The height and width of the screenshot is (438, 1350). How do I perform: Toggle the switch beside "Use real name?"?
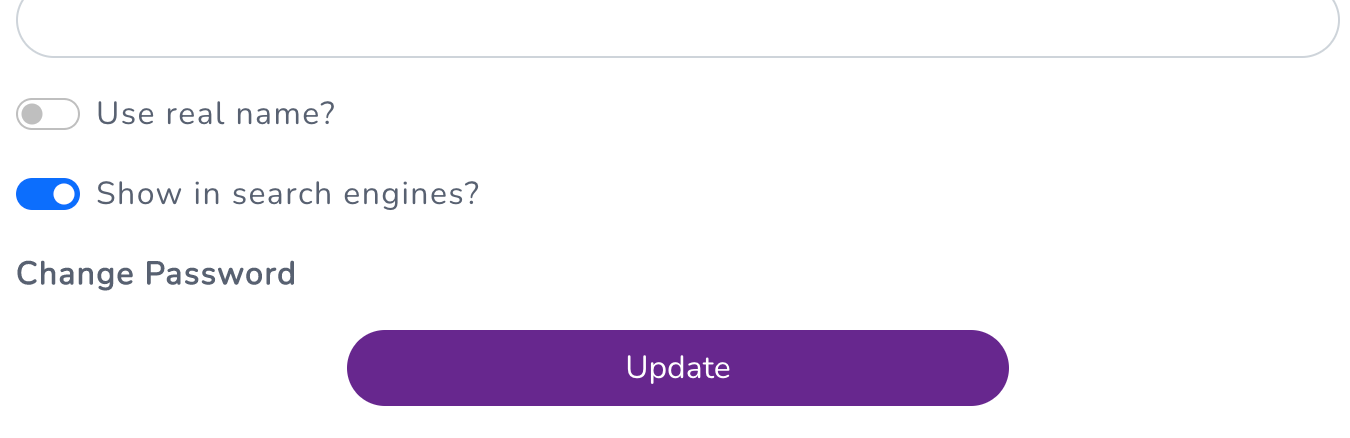coord(47,114)
